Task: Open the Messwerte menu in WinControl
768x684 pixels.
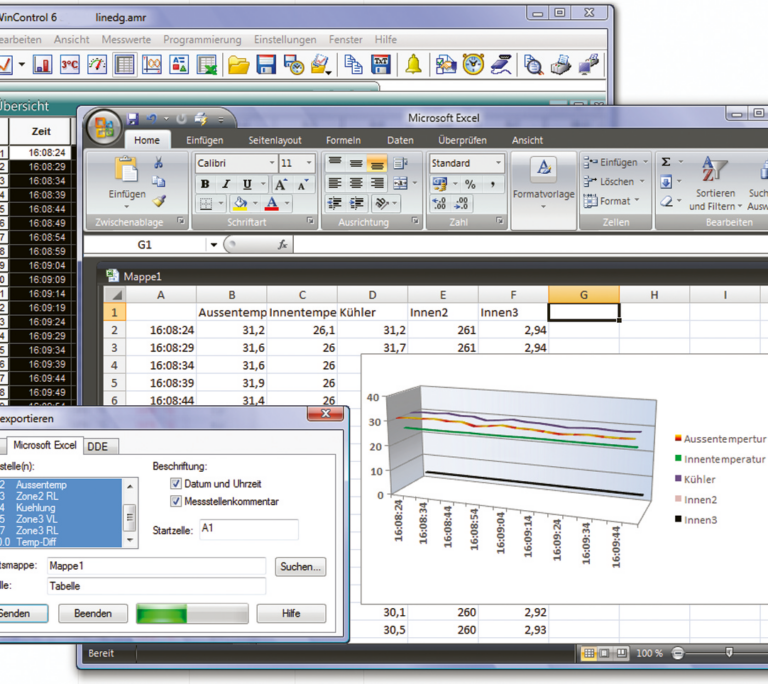Action: (126, 39)
